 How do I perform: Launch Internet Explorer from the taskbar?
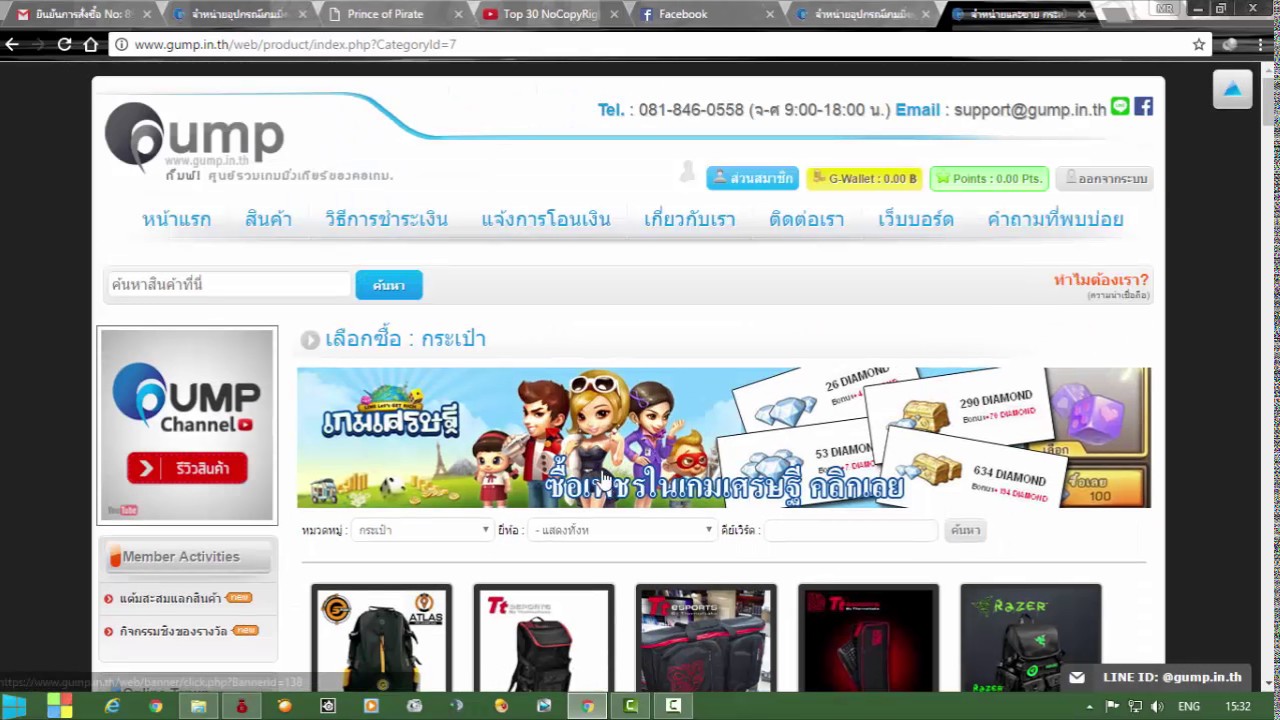(112, 706)
